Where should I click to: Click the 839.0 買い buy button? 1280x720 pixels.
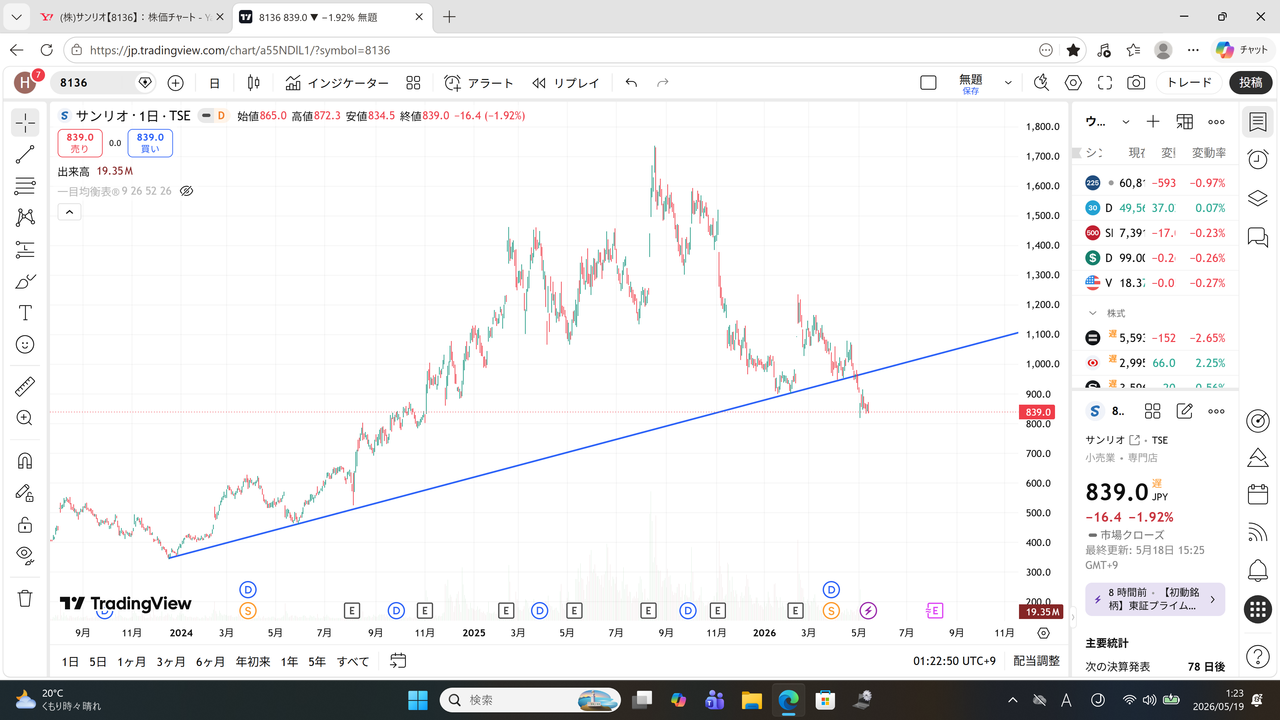tap(150, 143)
